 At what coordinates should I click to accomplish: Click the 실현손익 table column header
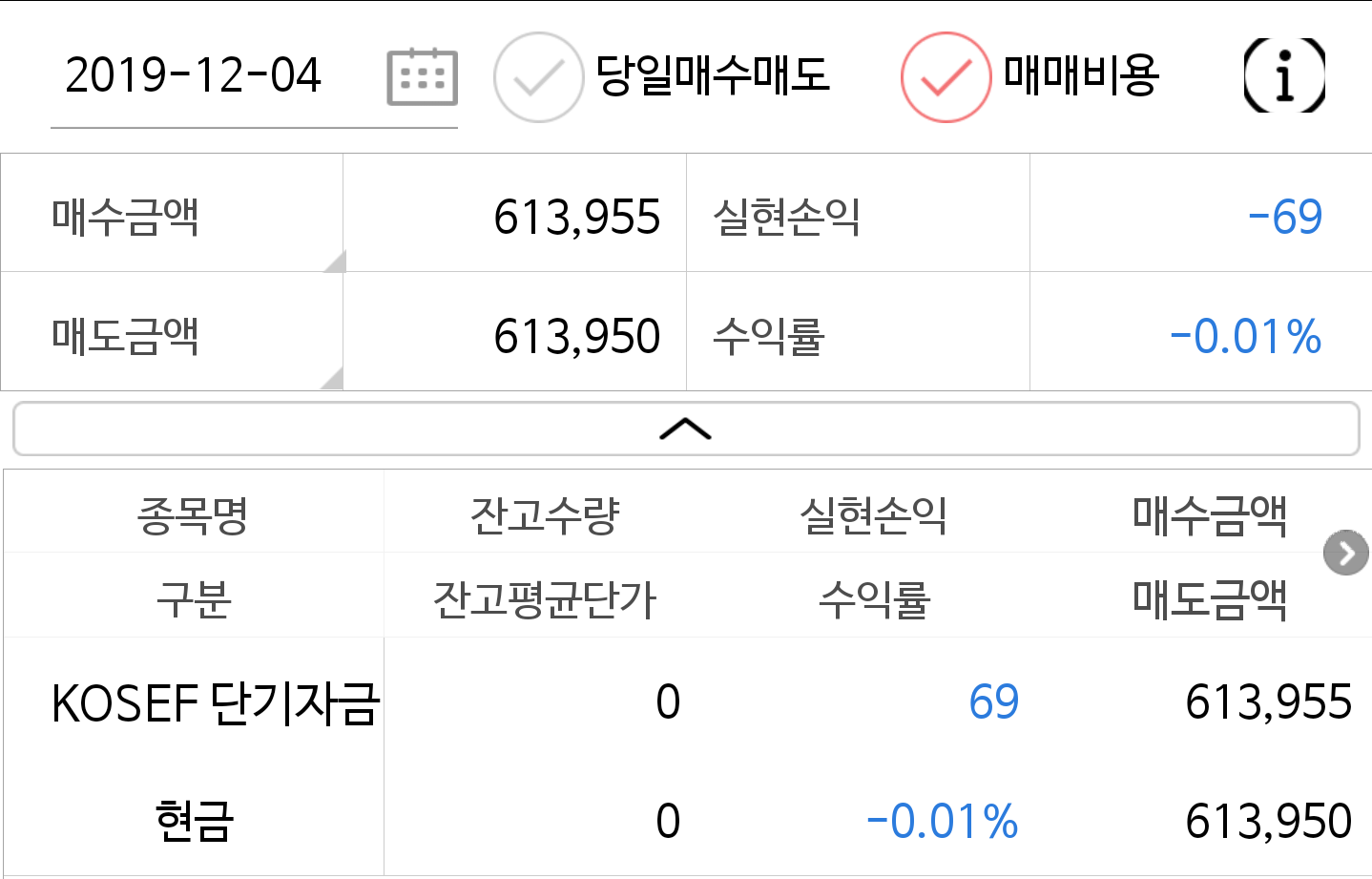click(x=873, y=514)
